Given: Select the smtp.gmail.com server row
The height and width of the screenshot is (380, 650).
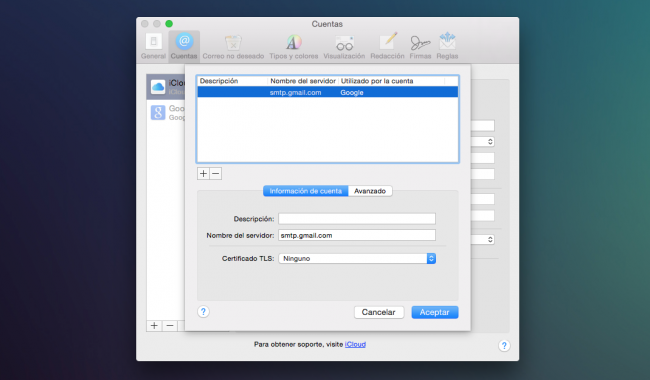Looking at the screenshot, I should tap(327, 92).
